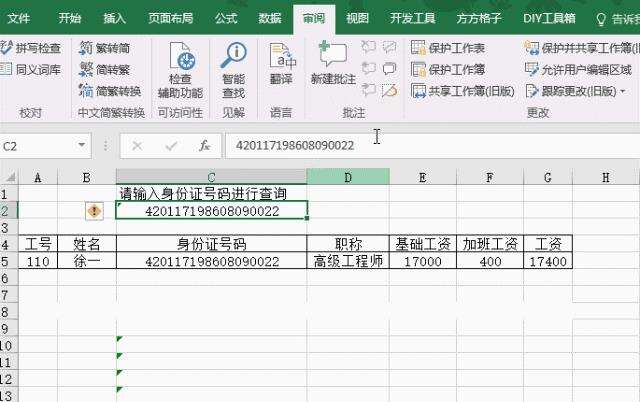Open 同义词库 thesaurus
The image size is (640, 402).
coord(31,69)
